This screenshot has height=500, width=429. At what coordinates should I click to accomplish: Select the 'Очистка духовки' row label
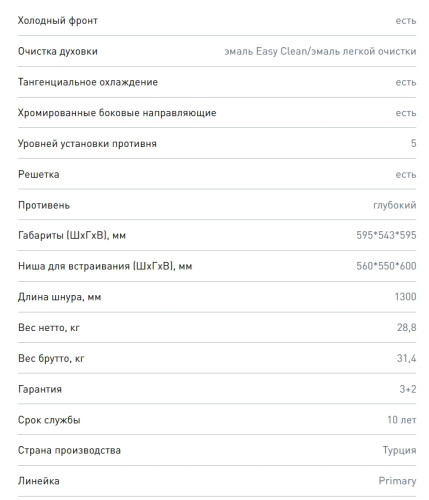[x=58, y=51]
